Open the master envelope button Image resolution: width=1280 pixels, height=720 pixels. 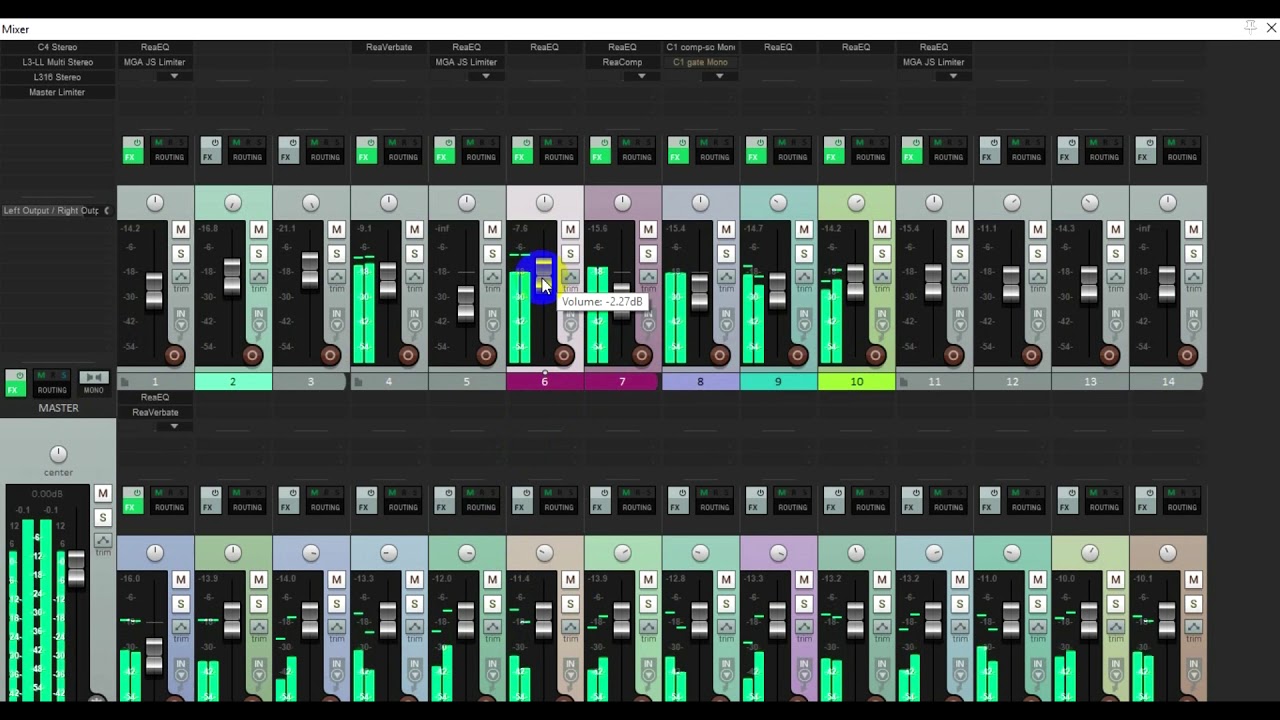102,540
